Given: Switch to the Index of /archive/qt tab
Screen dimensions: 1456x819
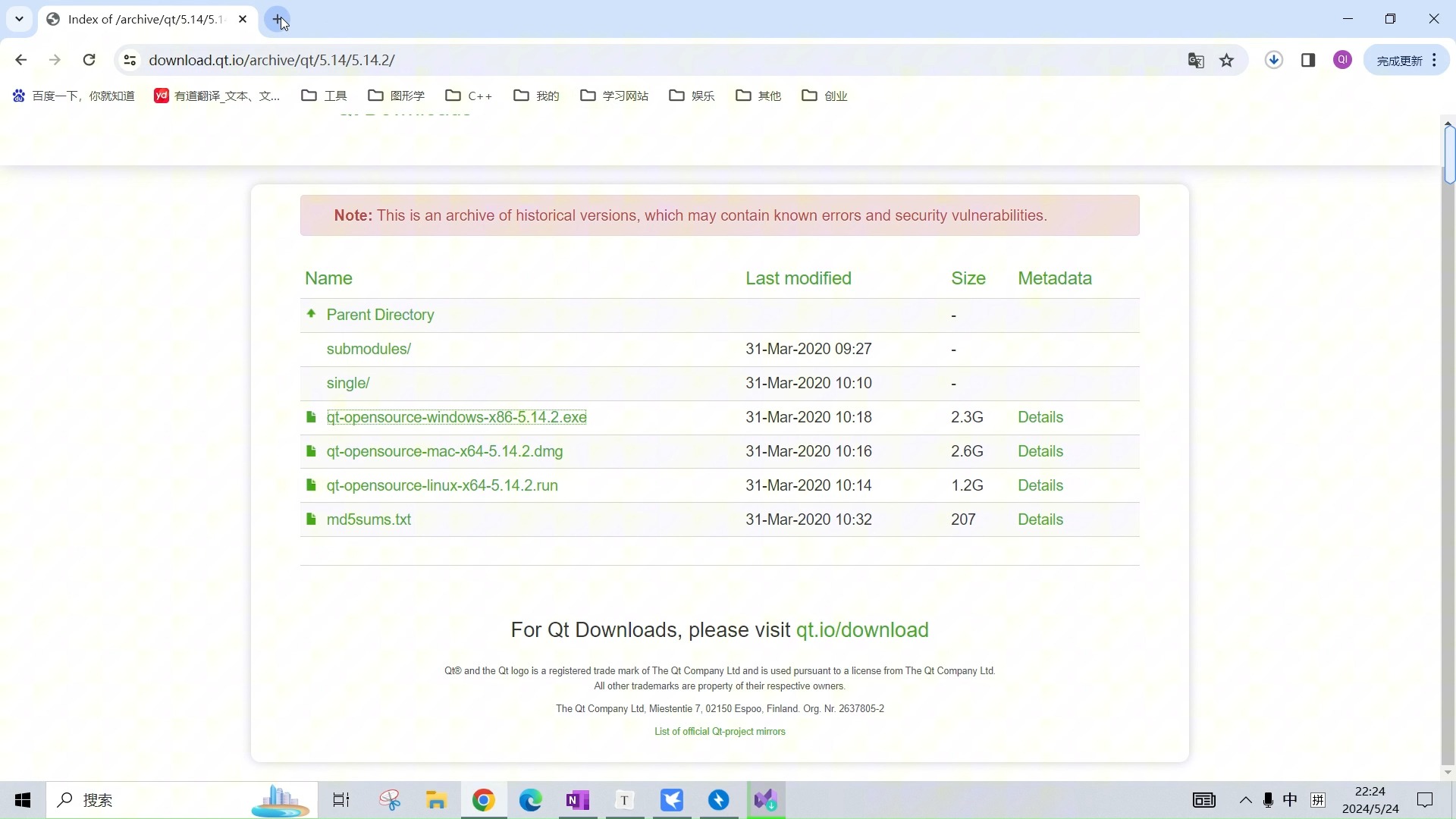Looking at the screenshot, I should point(146,19).
